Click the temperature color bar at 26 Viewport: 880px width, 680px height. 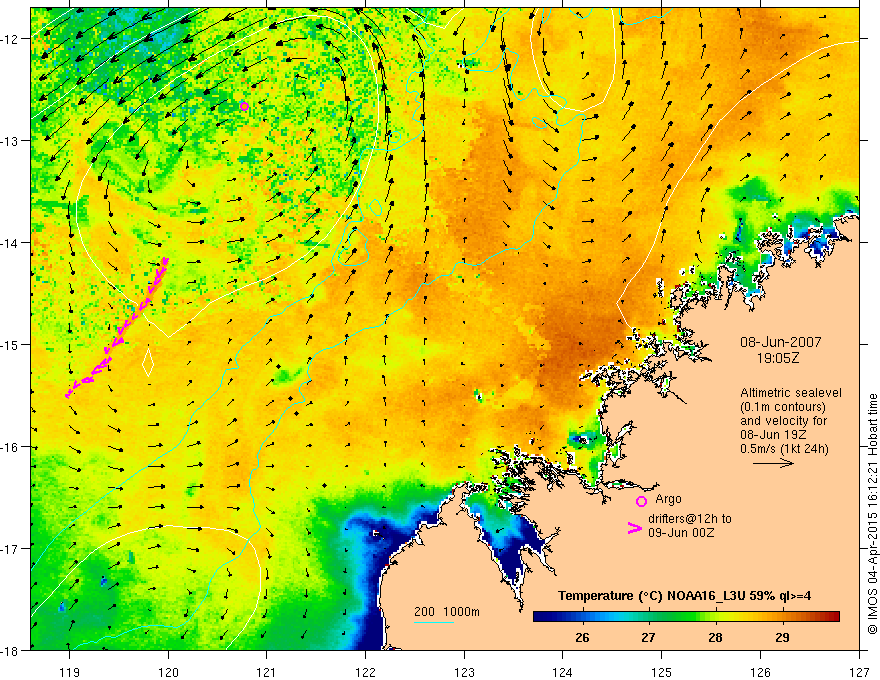(x=582, y=617)
